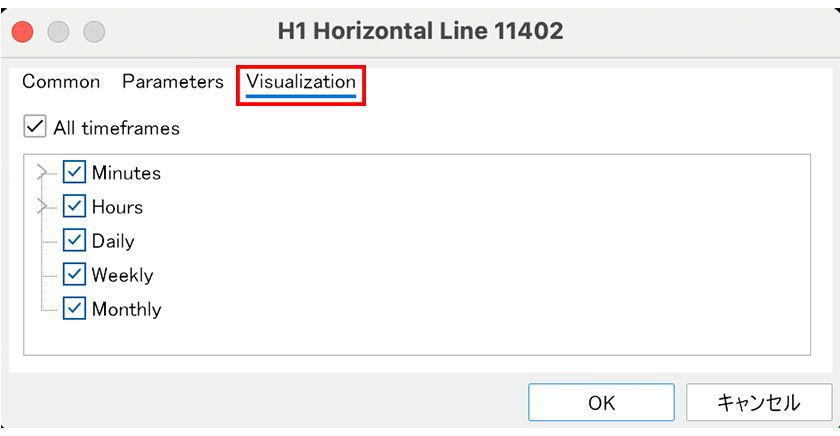Disable the Daily timeframe checkbox
840x436 pixels.
coord(75,241)
